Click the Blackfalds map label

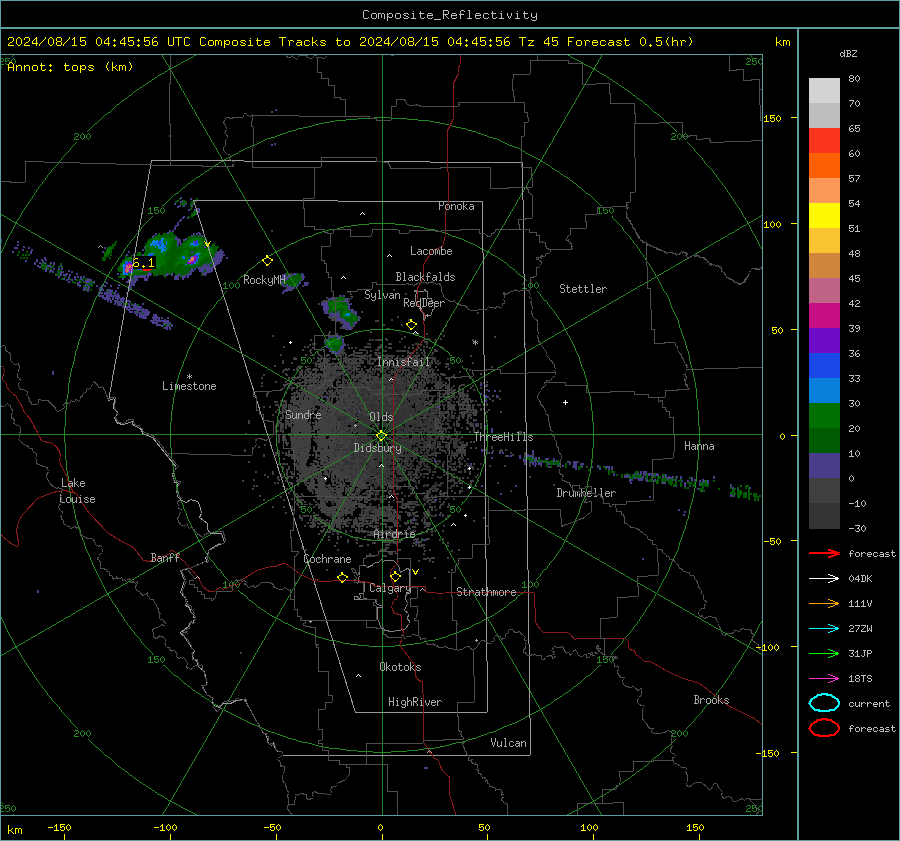(425, 277)
